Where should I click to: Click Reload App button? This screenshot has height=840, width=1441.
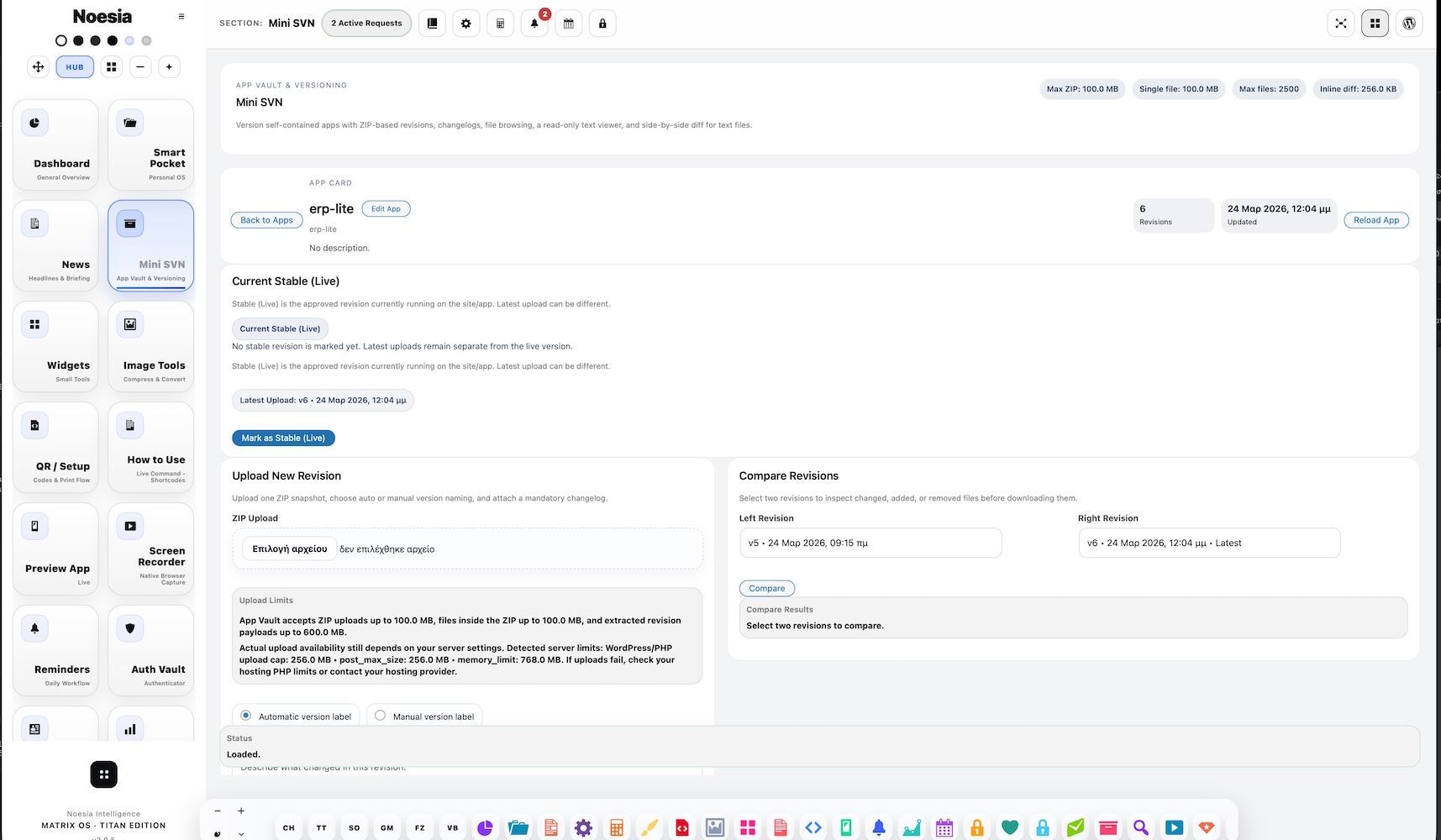click(x=1376, y=220)
